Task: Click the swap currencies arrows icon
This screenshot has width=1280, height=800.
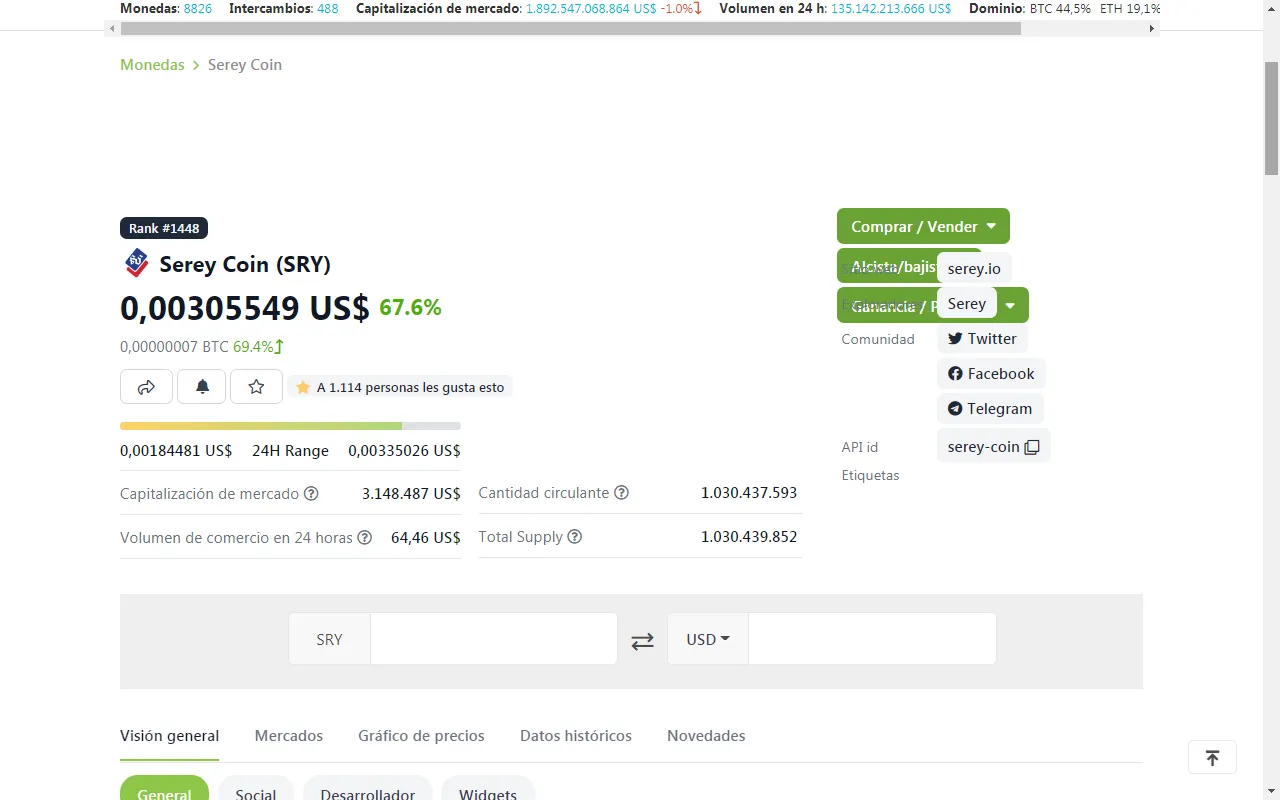Action: [642, 641]
